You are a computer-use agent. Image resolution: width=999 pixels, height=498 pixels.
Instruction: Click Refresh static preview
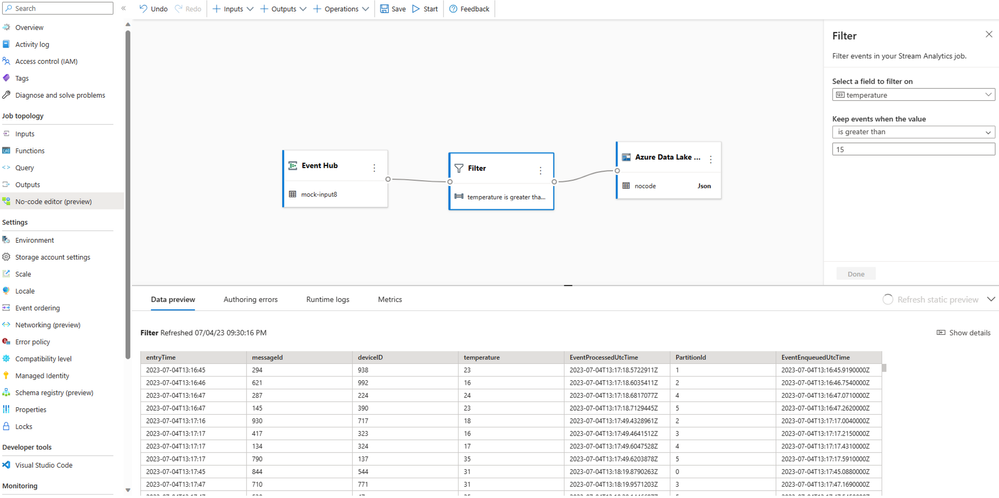930,299
